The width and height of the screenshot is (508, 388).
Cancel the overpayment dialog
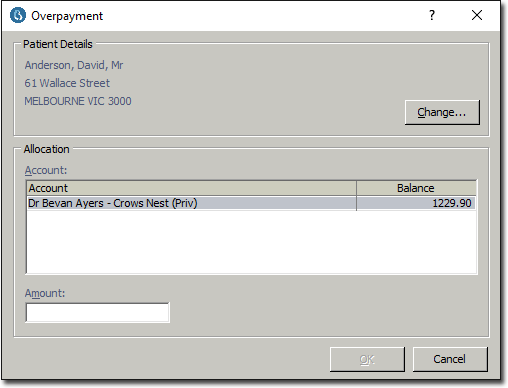point(450,359)
